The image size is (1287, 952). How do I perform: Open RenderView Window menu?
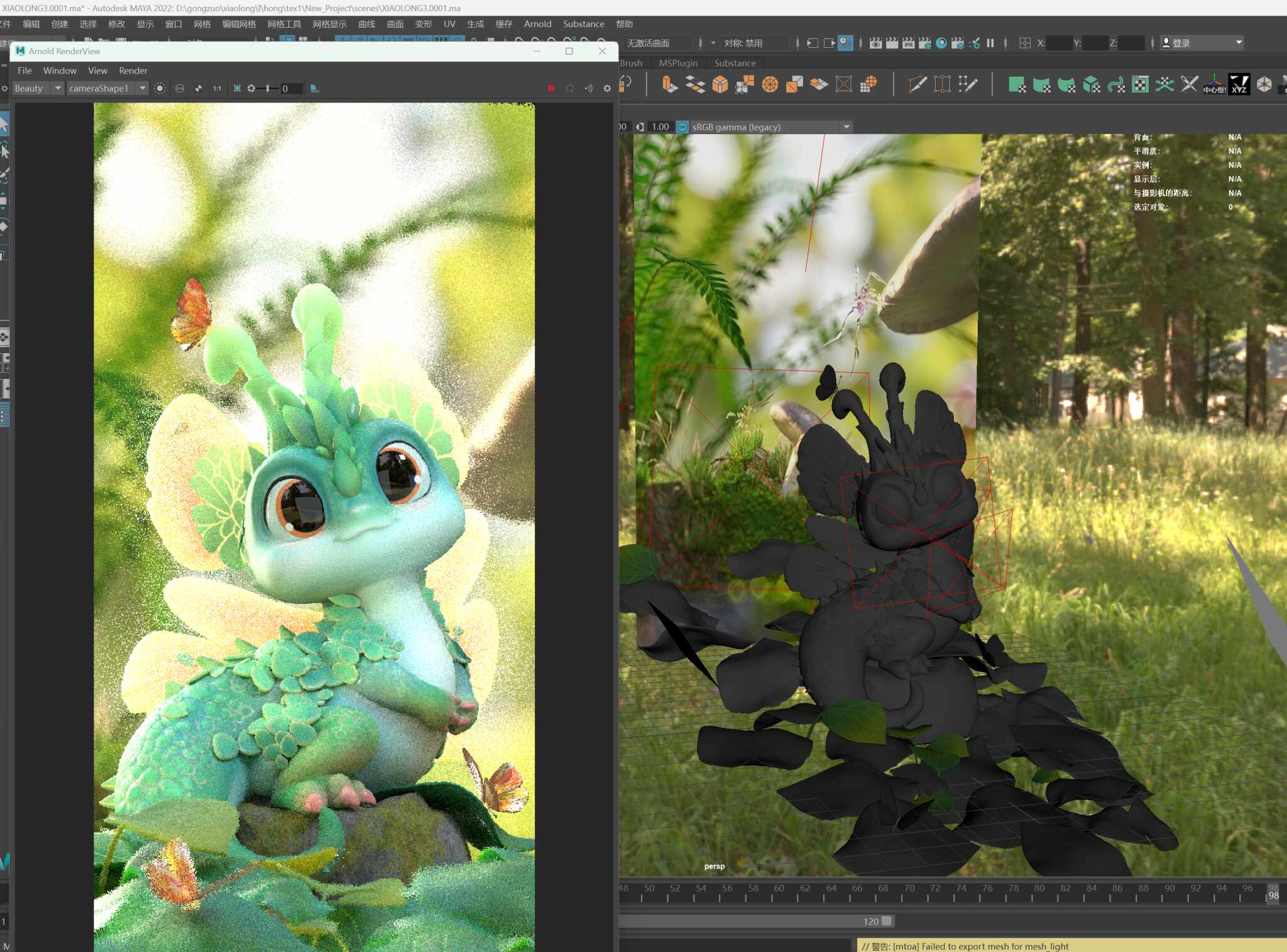60,70
